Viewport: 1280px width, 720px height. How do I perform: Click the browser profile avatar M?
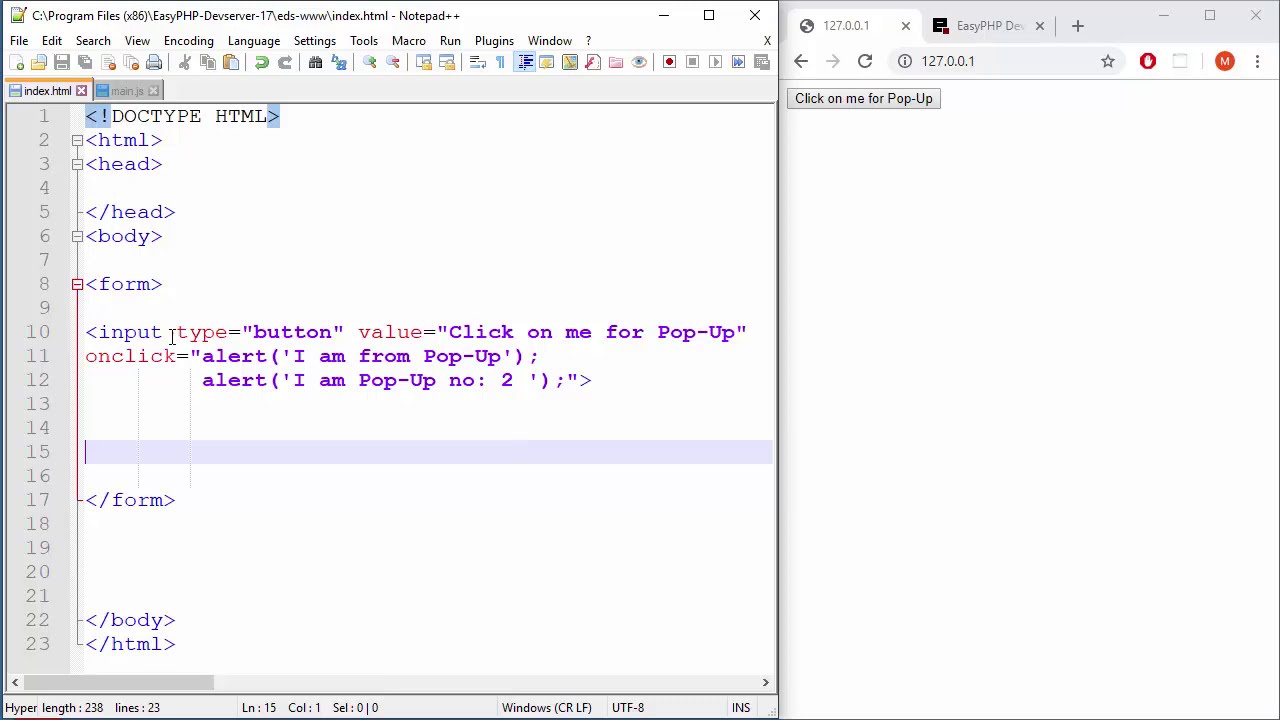pyautogui.click(x=1225, y=61)
